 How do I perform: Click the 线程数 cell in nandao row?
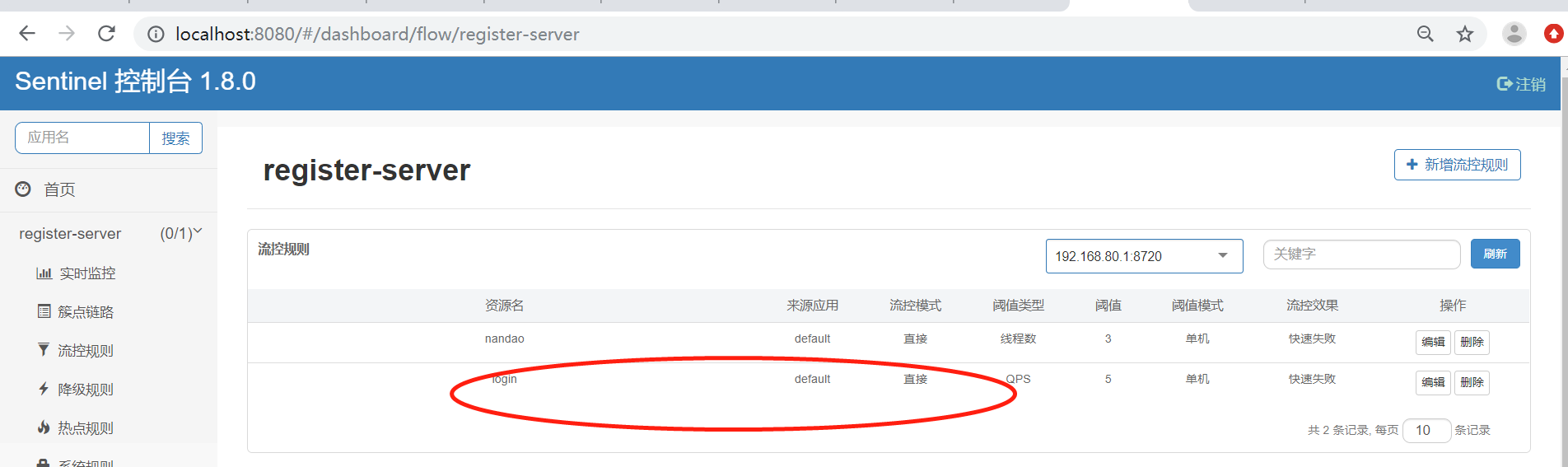(x=1018, y=339)
